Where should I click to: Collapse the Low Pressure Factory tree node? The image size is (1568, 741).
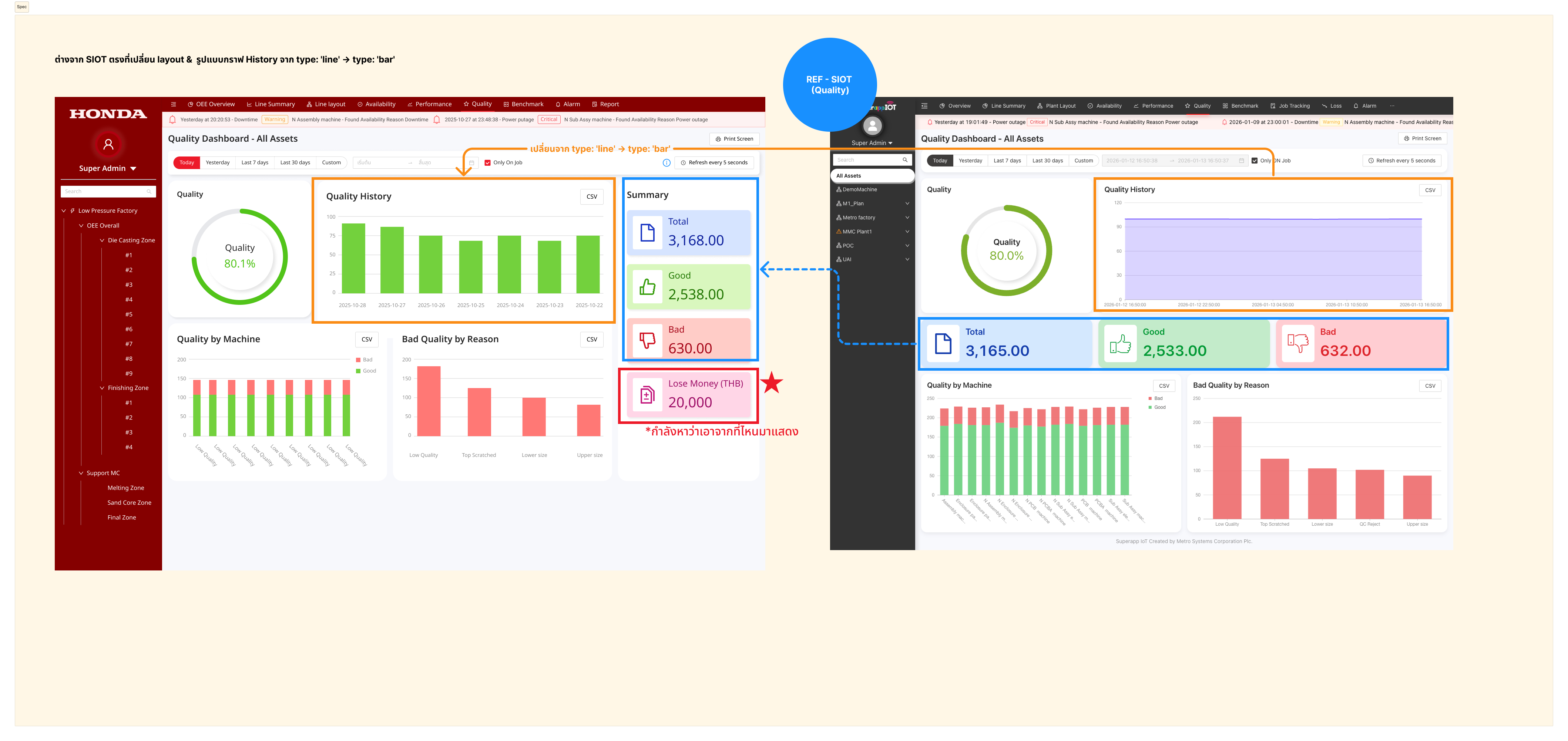point(64,210)
